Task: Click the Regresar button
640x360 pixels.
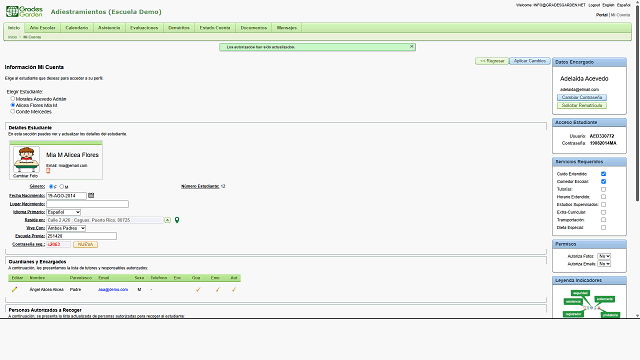Action: click(492, 61)
